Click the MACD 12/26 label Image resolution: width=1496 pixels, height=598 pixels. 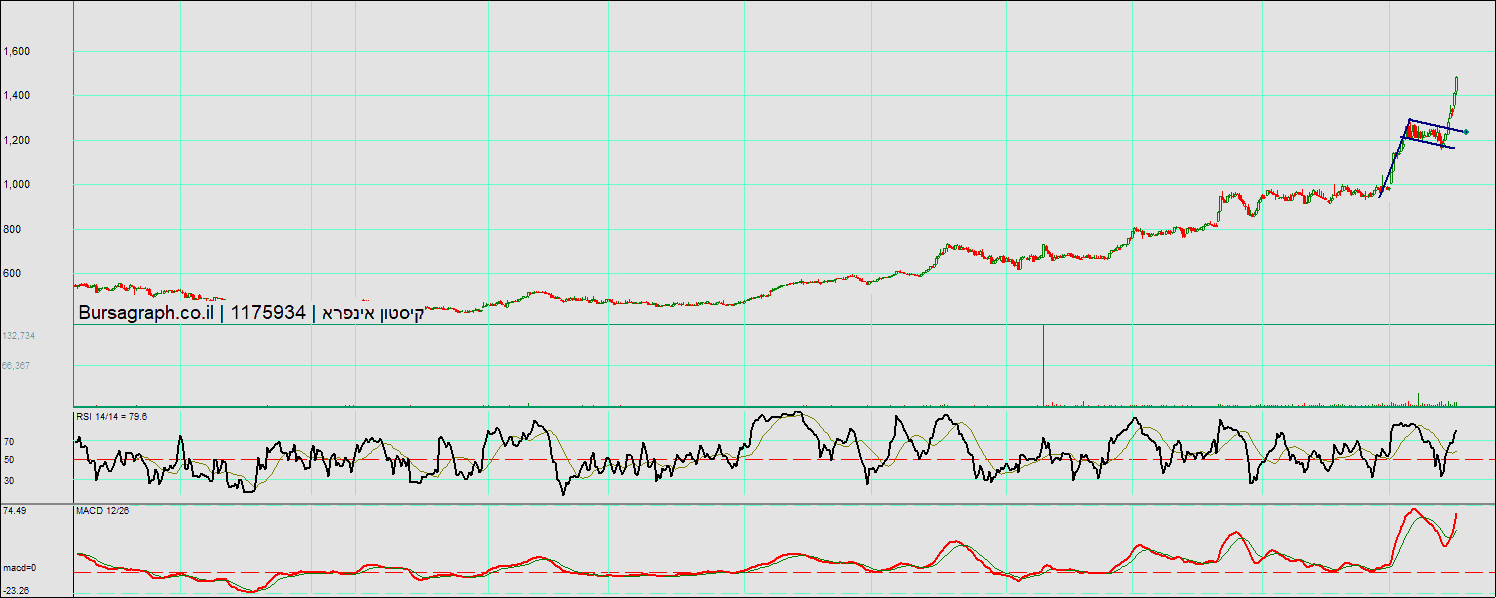(x=103, y=511)
